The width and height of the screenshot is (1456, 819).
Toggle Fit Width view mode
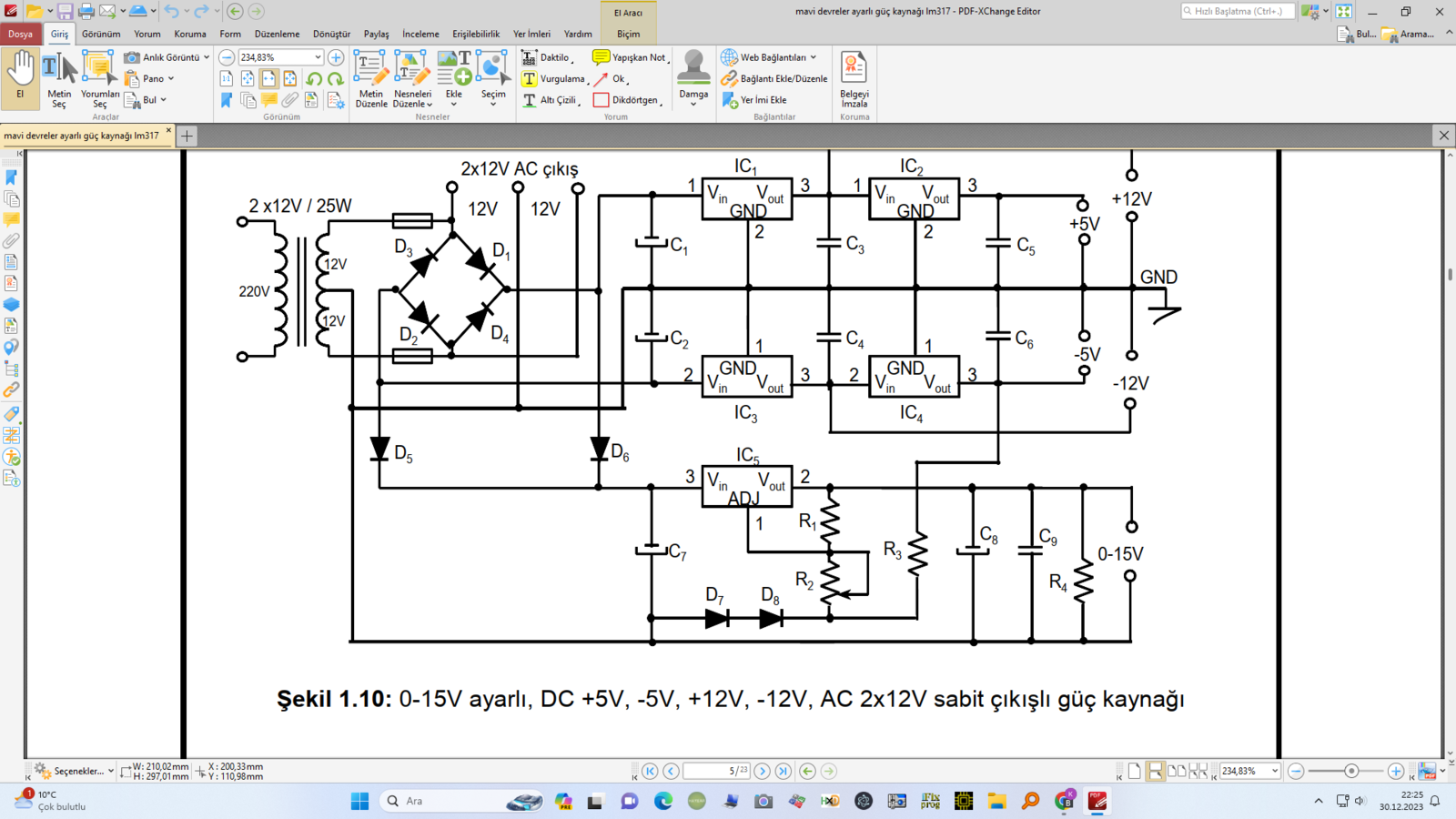(269, 79)
